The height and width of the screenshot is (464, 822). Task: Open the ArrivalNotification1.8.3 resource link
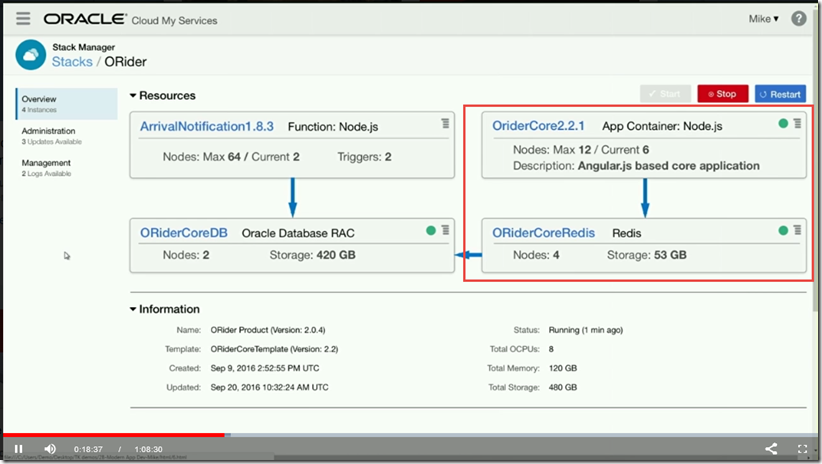click(x=207, y=126)
